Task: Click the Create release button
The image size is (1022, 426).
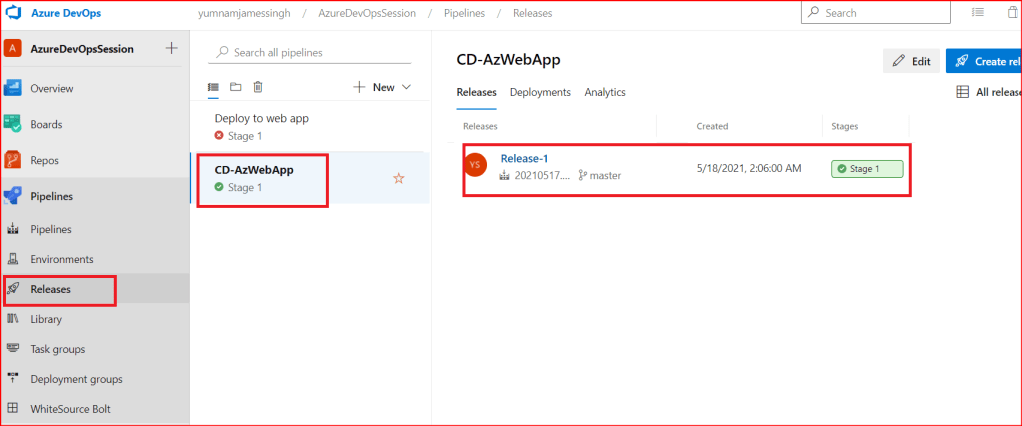Action: (x=983, y=61)
